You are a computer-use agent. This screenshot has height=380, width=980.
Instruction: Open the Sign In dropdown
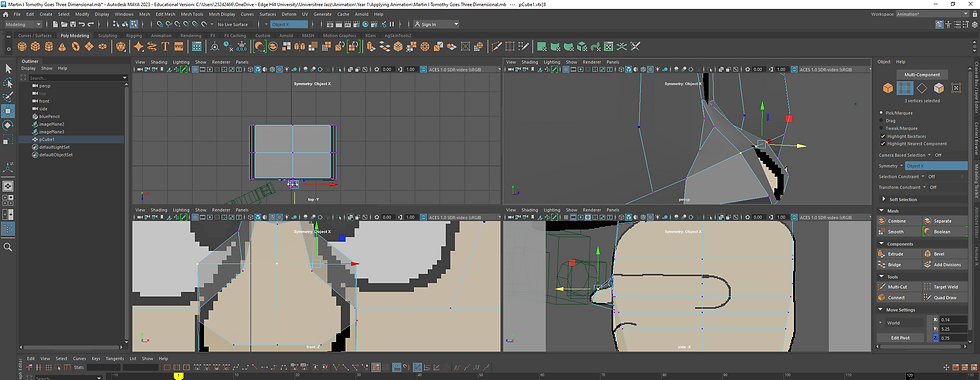click(436, 24)
